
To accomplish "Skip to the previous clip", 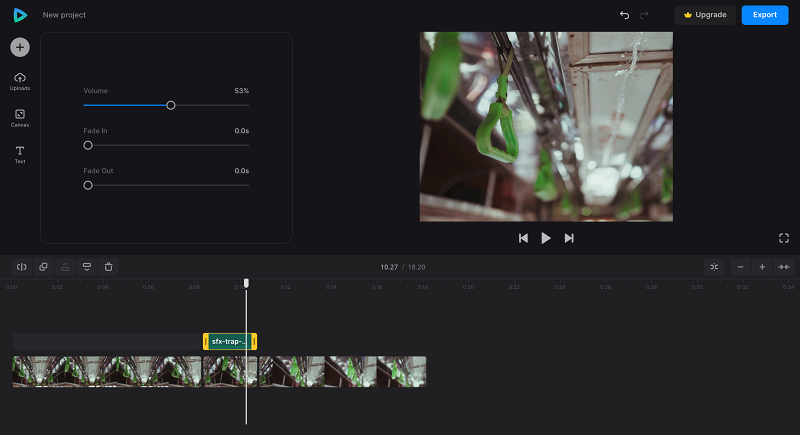I will [x=523, y=238].
